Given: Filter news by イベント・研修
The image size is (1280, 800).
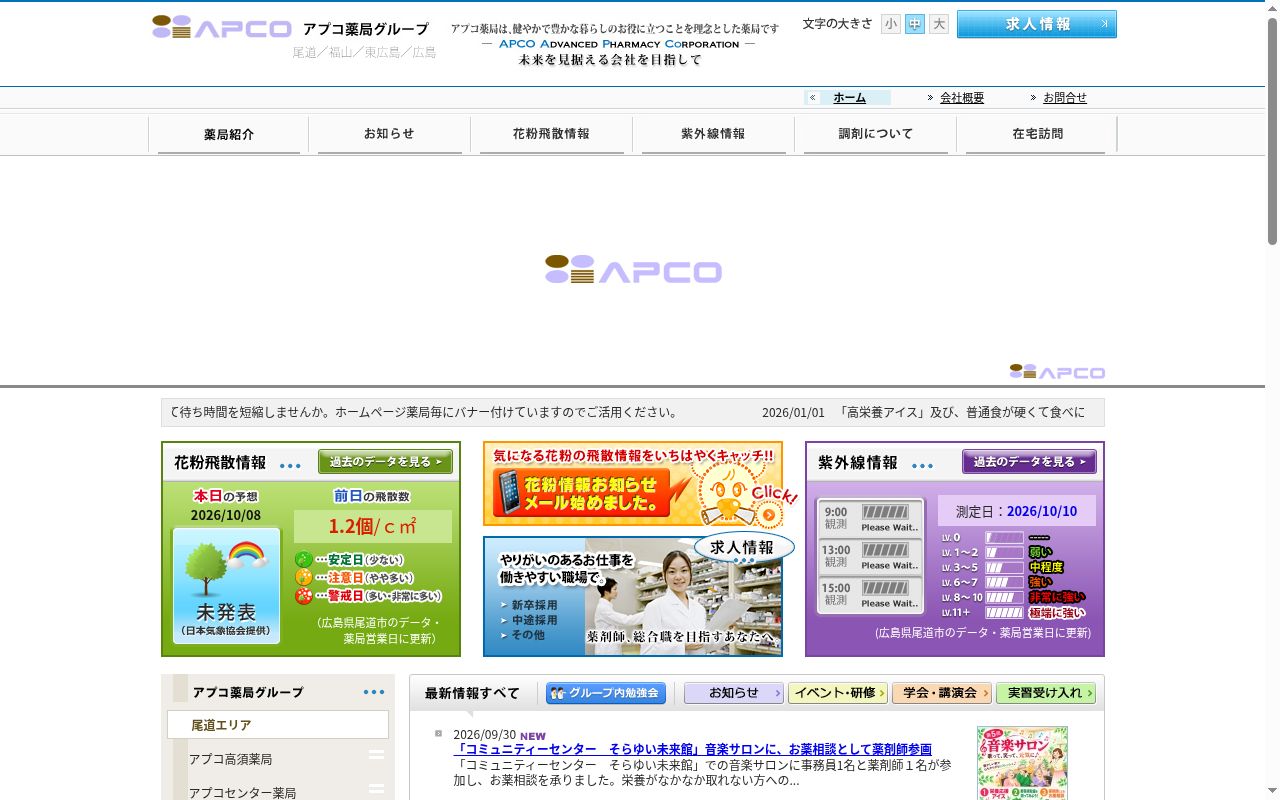Looking at the screenshot, I should 838,693.
